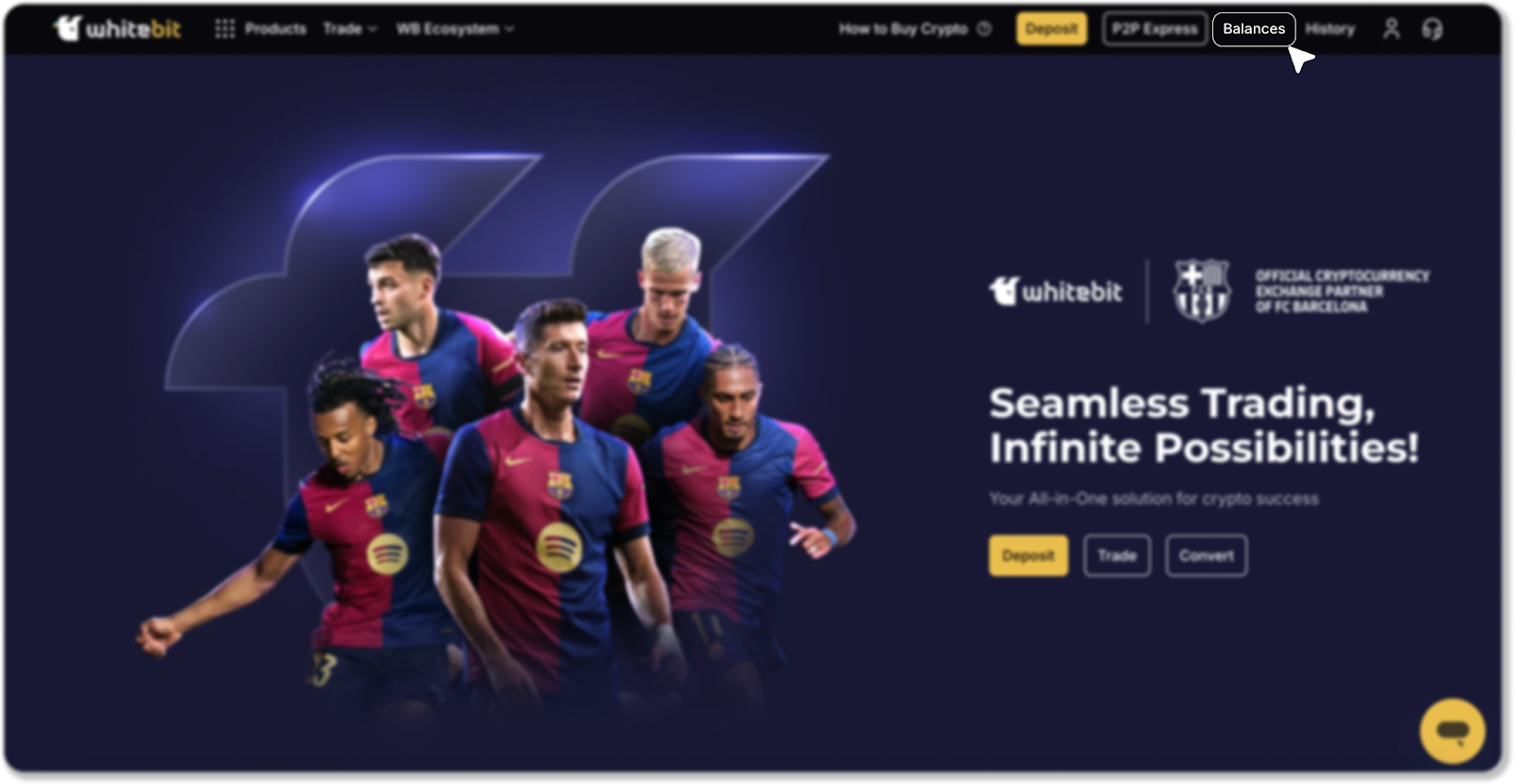
Task: Expand the WB Ecosystem dropdown
Action: click(455, 28)
